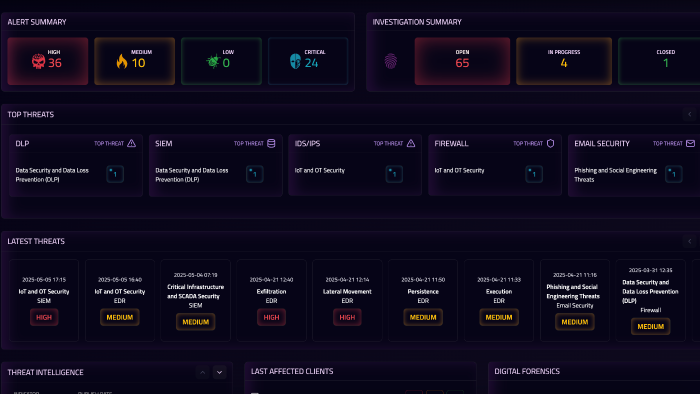Click the warning triangle icon on DLP card

coord(131,143)
